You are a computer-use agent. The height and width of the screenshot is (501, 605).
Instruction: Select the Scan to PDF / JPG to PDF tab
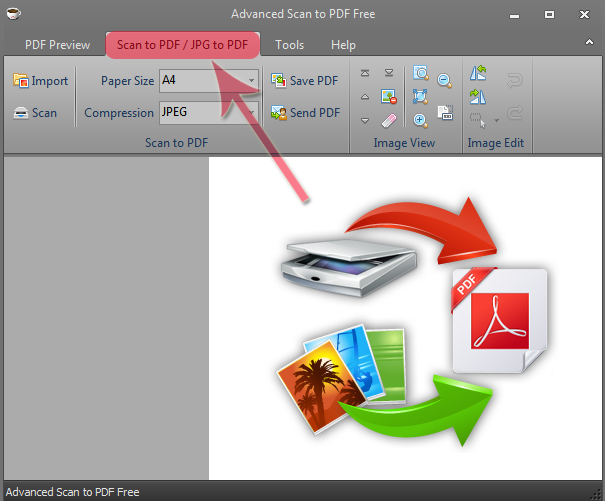coord(183,45)
